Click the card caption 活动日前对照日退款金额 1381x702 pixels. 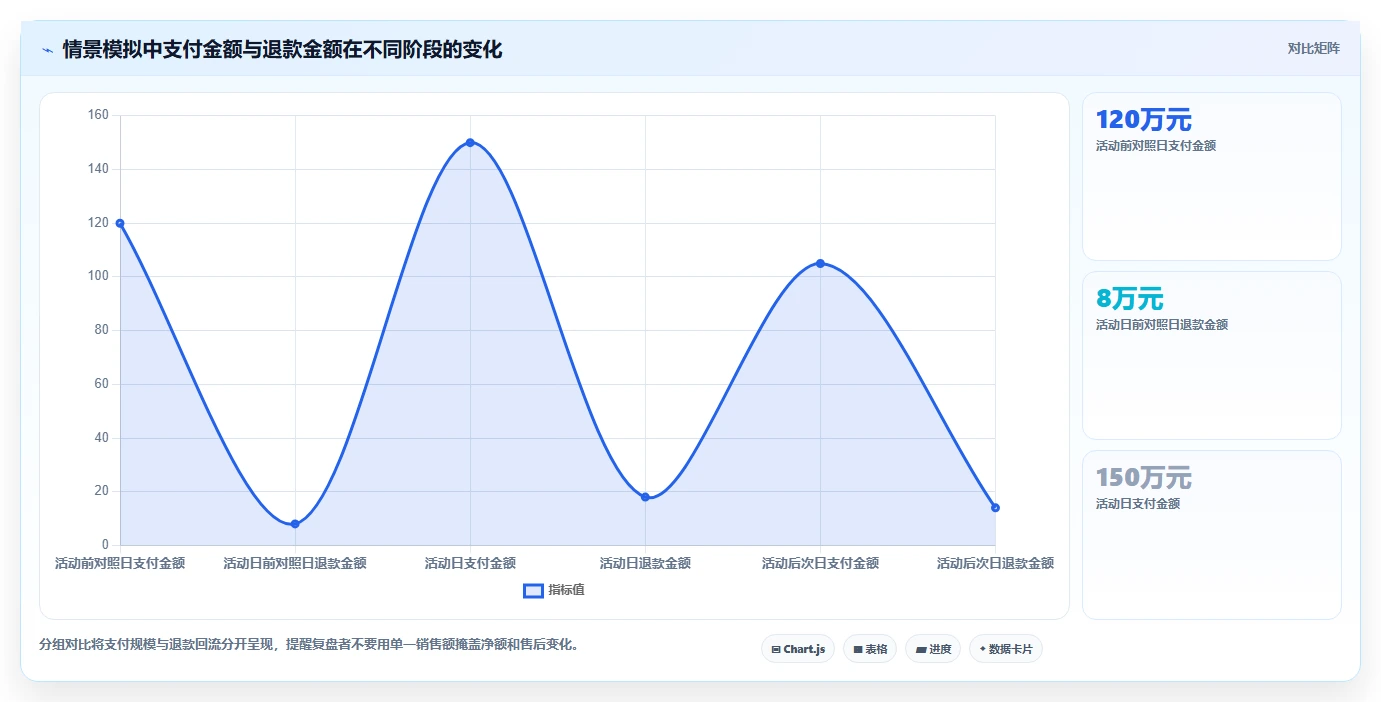click(1162, 325)
